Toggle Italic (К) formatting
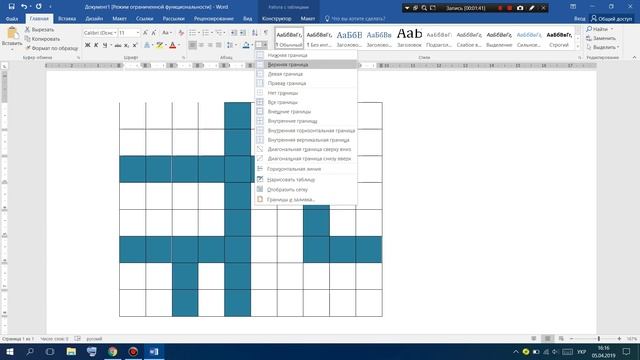 coord(96,45)
